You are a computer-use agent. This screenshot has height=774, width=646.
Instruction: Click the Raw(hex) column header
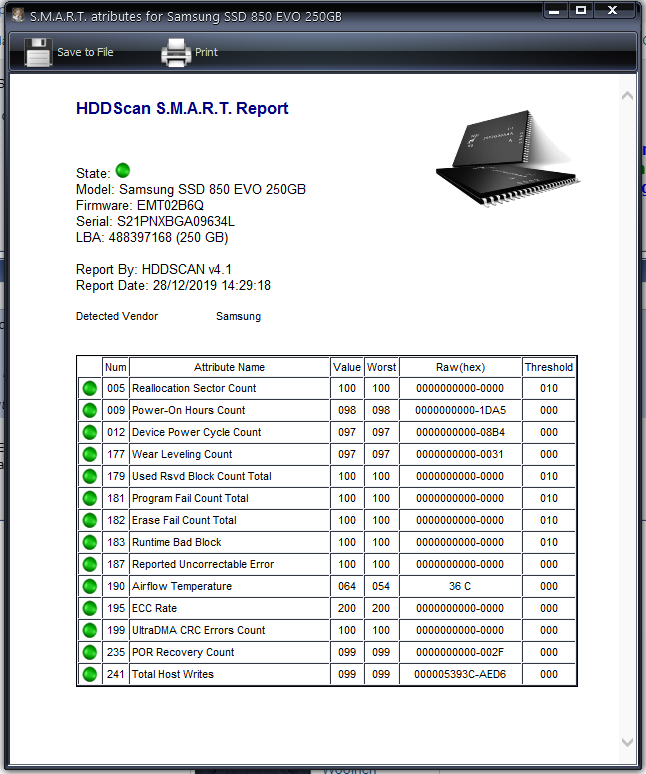[x=460, y=367]
